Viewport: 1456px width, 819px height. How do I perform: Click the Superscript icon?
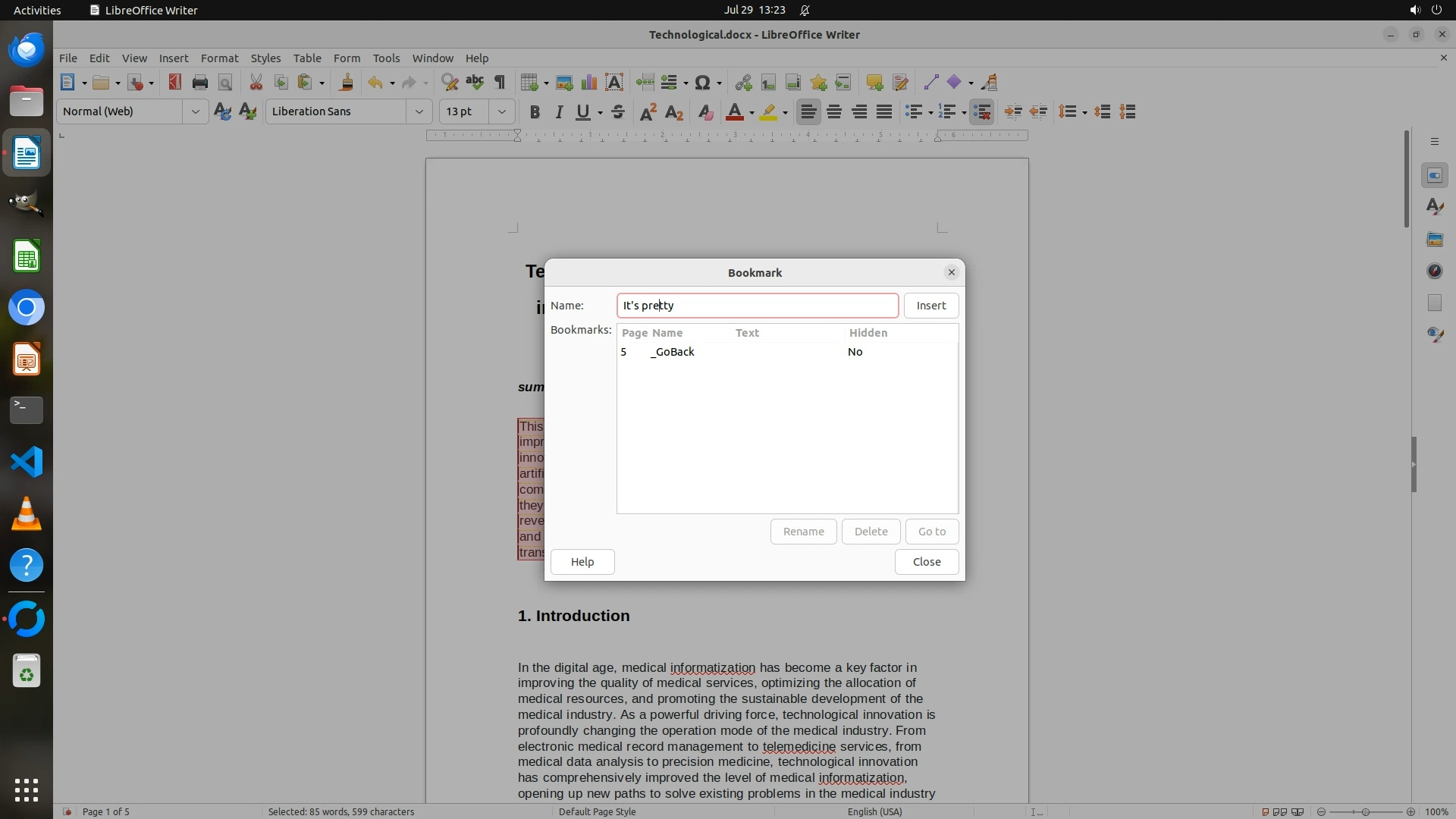[x=648, y=112]
